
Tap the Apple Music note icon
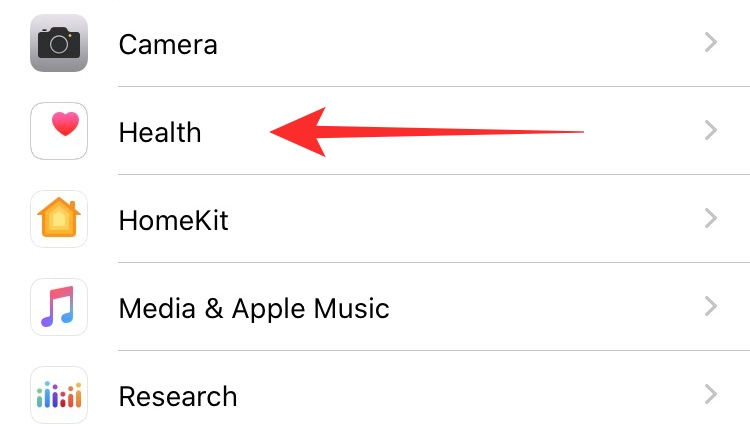(x=59, y=307)
